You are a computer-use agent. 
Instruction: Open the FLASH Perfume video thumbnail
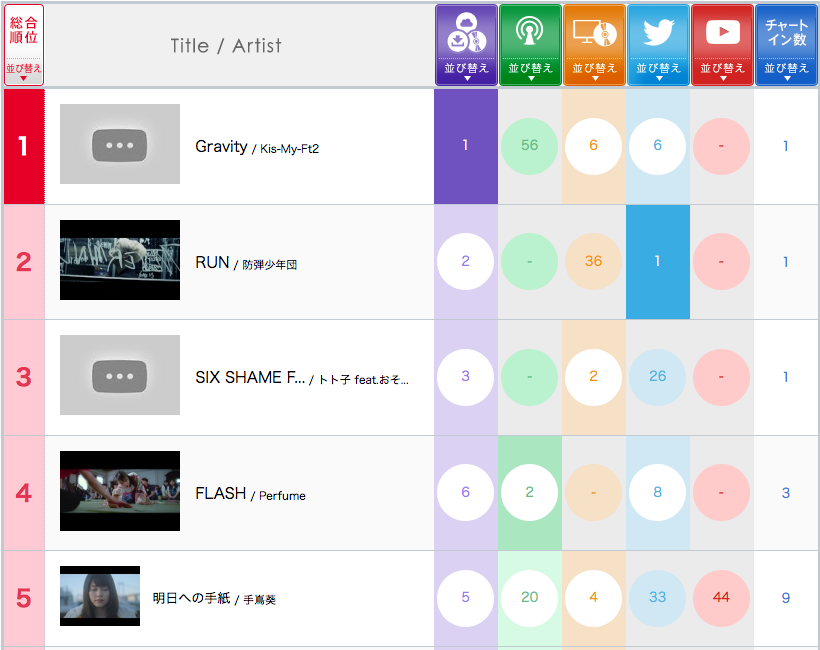tap(120, 491)
